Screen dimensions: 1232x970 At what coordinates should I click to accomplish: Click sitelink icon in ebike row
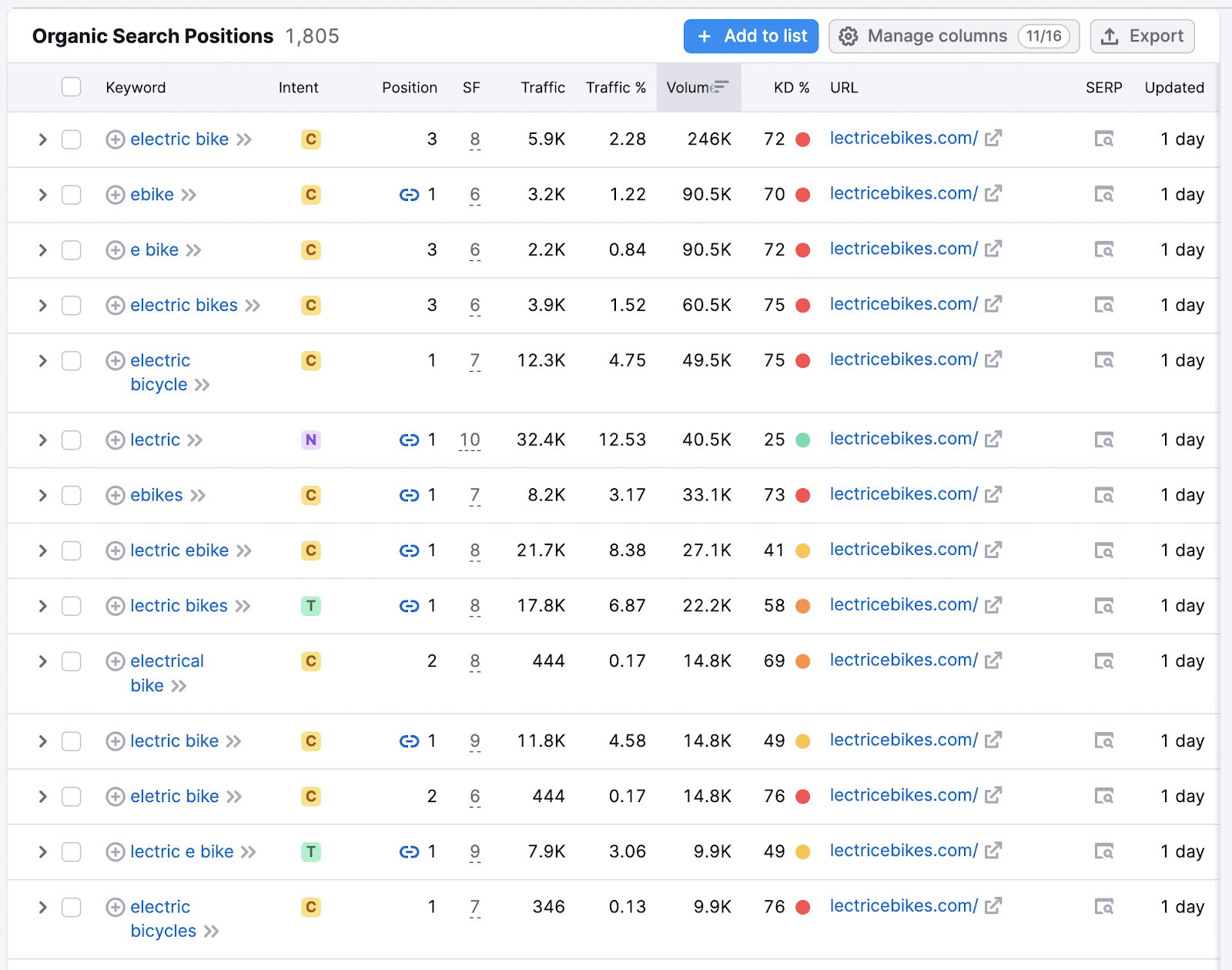pyautogui.click(x=409, y=195)
